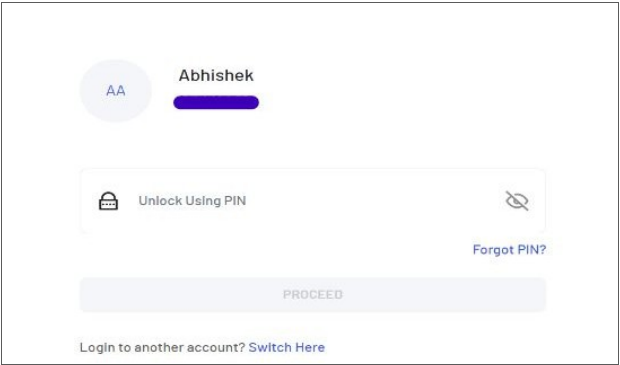Click the redacted account number strip
Screen dimensions: 620x365
click(x=216, y=102)
